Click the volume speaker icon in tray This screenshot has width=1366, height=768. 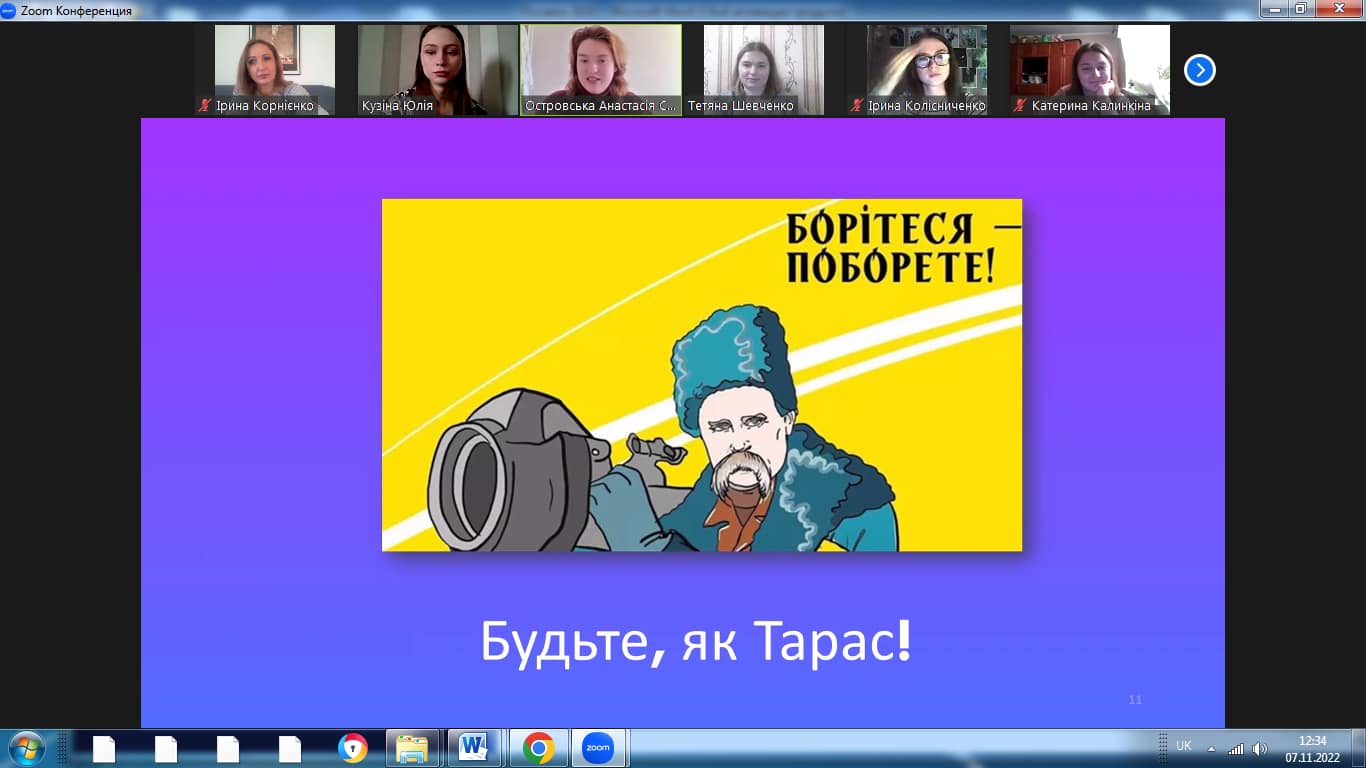(x=1260, y=748)
